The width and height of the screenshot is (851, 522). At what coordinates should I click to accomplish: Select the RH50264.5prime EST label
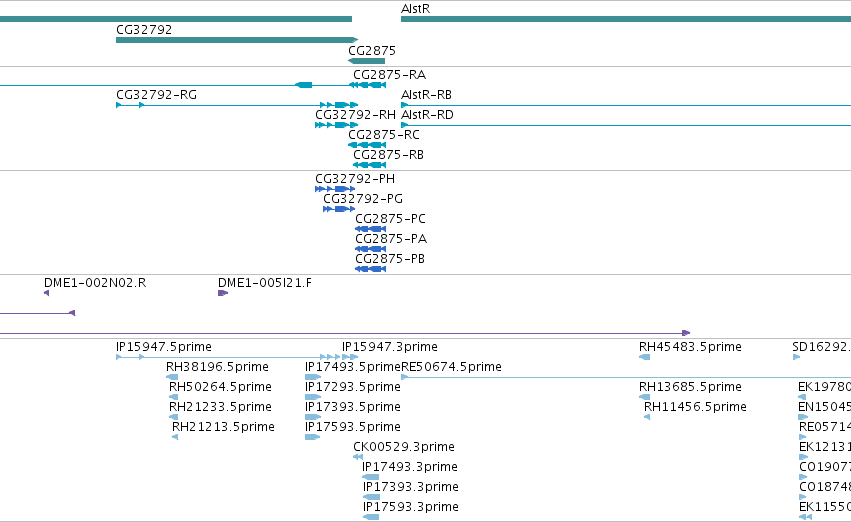coord(220,387)
